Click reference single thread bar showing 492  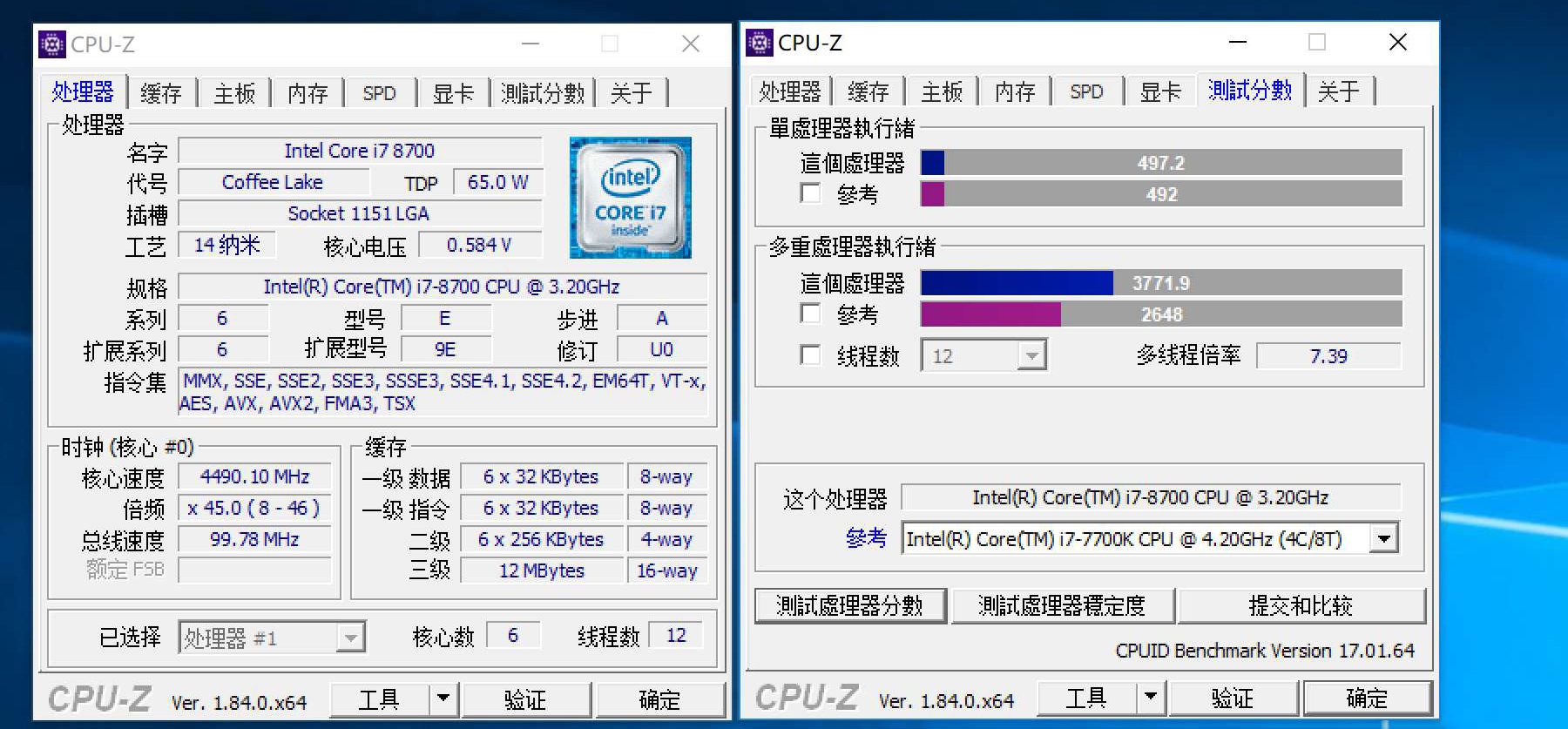(x=1161, y=193)
